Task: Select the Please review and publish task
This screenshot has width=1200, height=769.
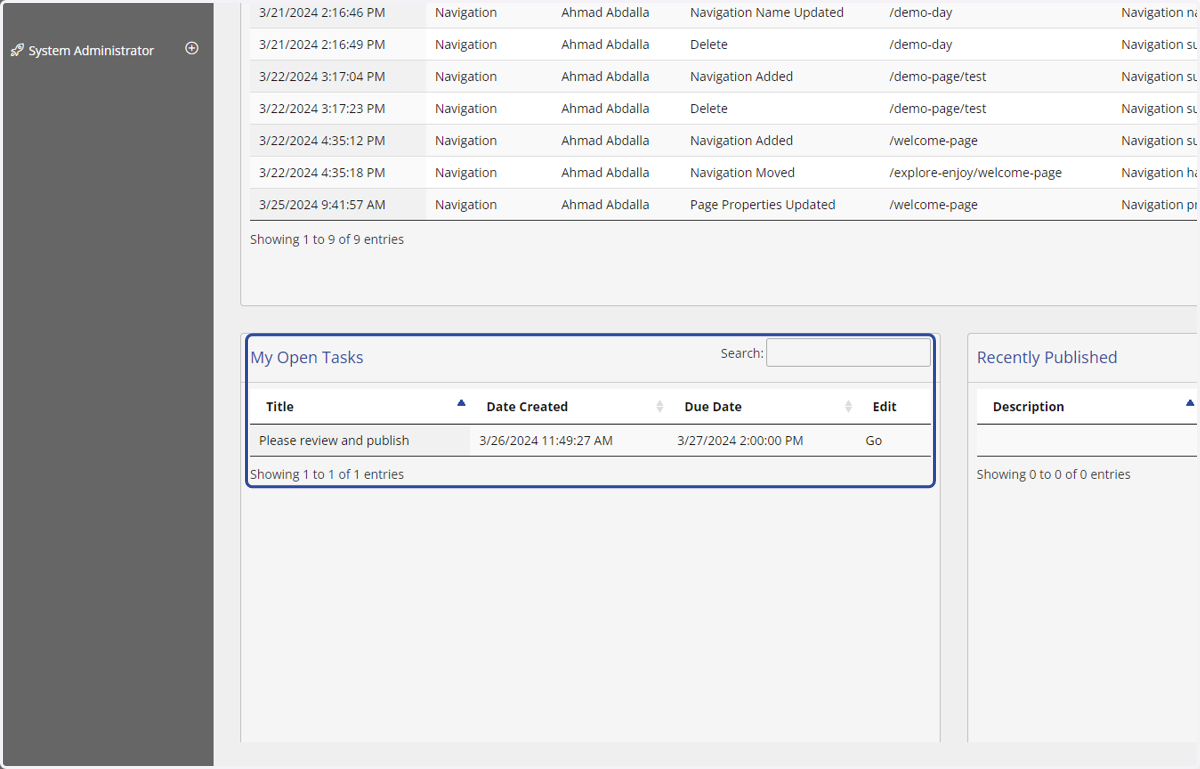Action: coord(334,440)
